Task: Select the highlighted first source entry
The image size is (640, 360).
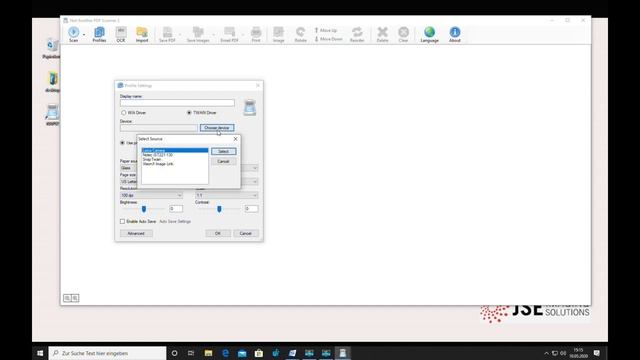Action: [x=175, y=151]
